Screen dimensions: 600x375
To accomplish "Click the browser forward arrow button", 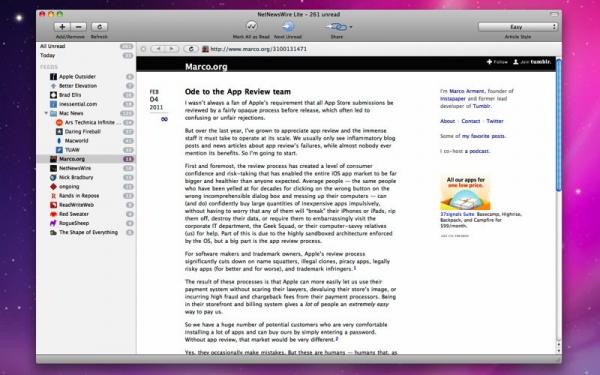I will [172, 49].
